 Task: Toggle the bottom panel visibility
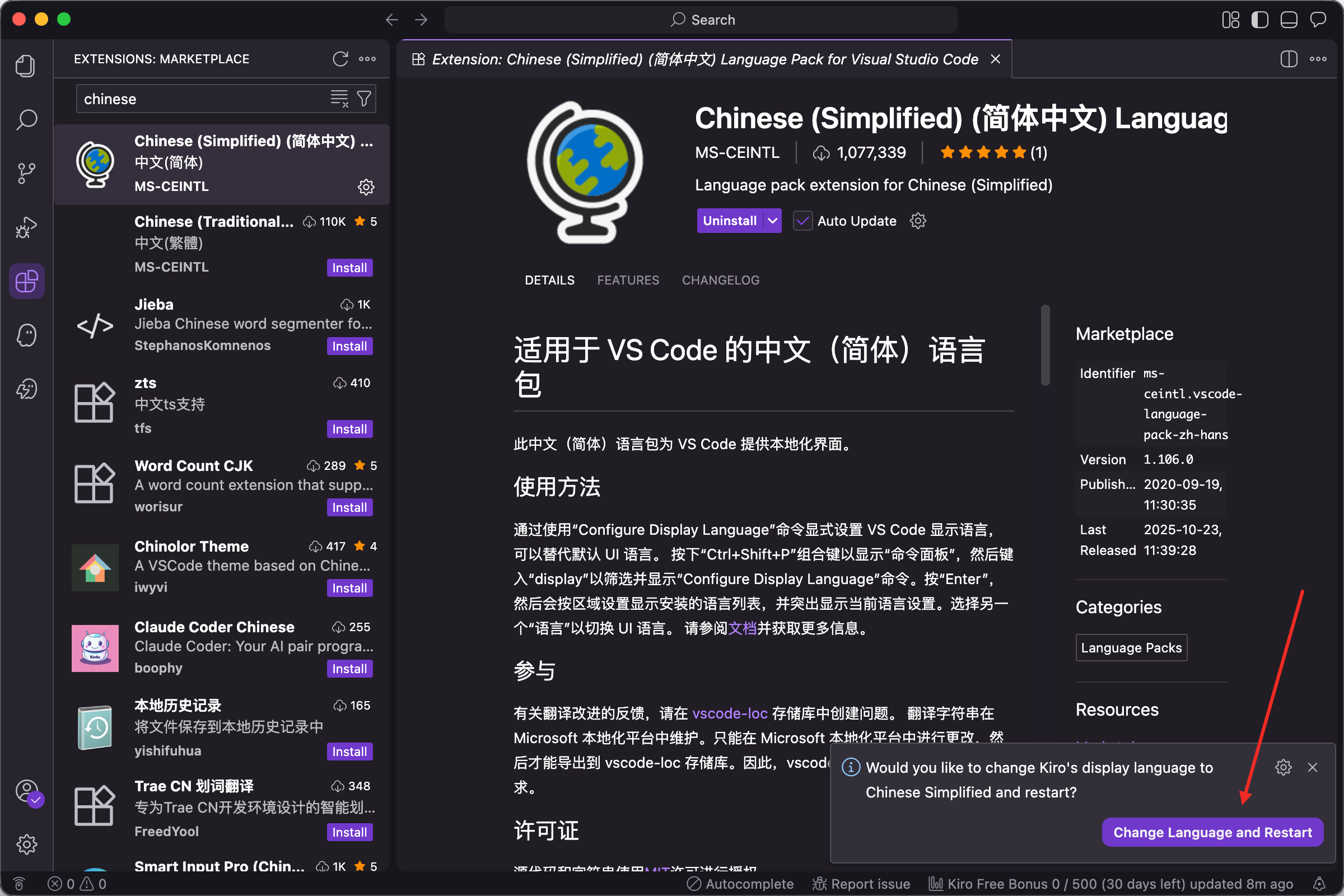tap(1289, 20)
